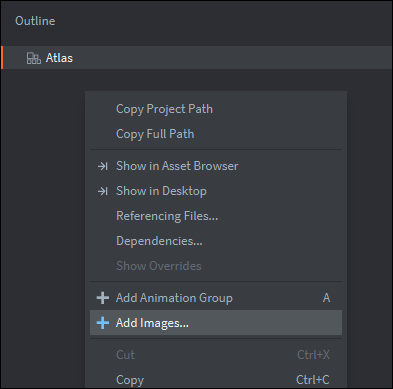The image size is (393, 389).
Task: Select Show in Desktop
Action: click(216, 191)
